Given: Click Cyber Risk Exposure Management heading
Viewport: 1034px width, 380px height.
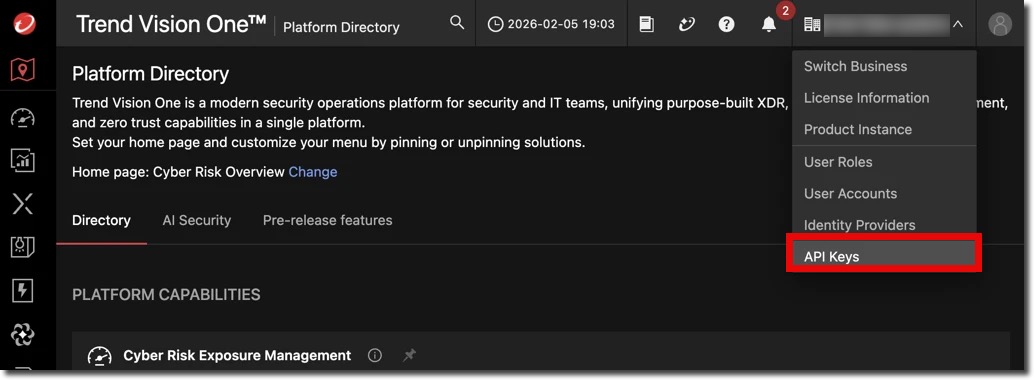Looking at the screenshot, I should point(237,356).
